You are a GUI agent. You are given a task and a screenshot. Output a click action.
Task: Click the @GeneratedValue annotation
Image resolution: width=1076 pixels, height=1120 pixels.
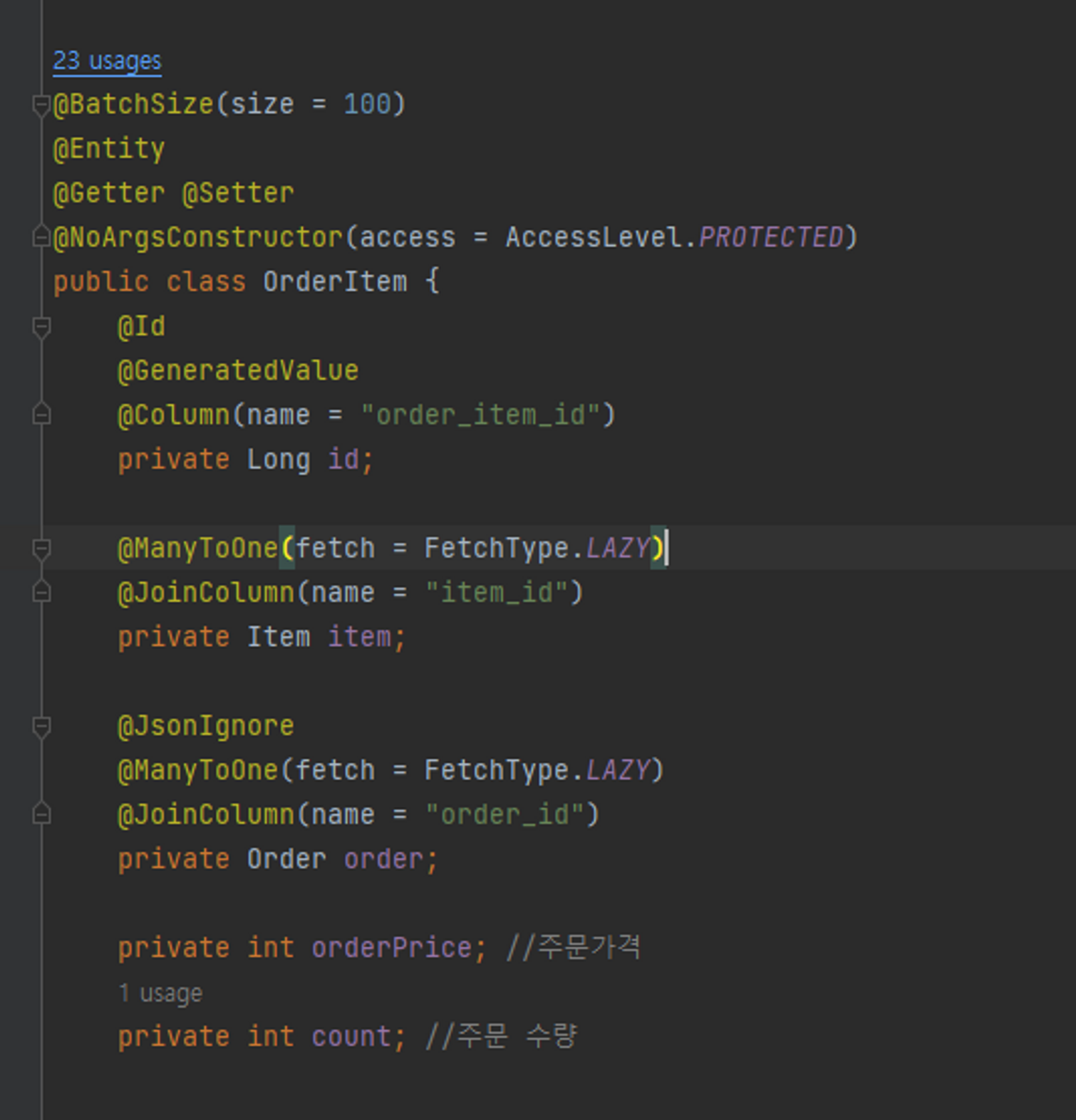pyautogui.click(x=238, y=370)
